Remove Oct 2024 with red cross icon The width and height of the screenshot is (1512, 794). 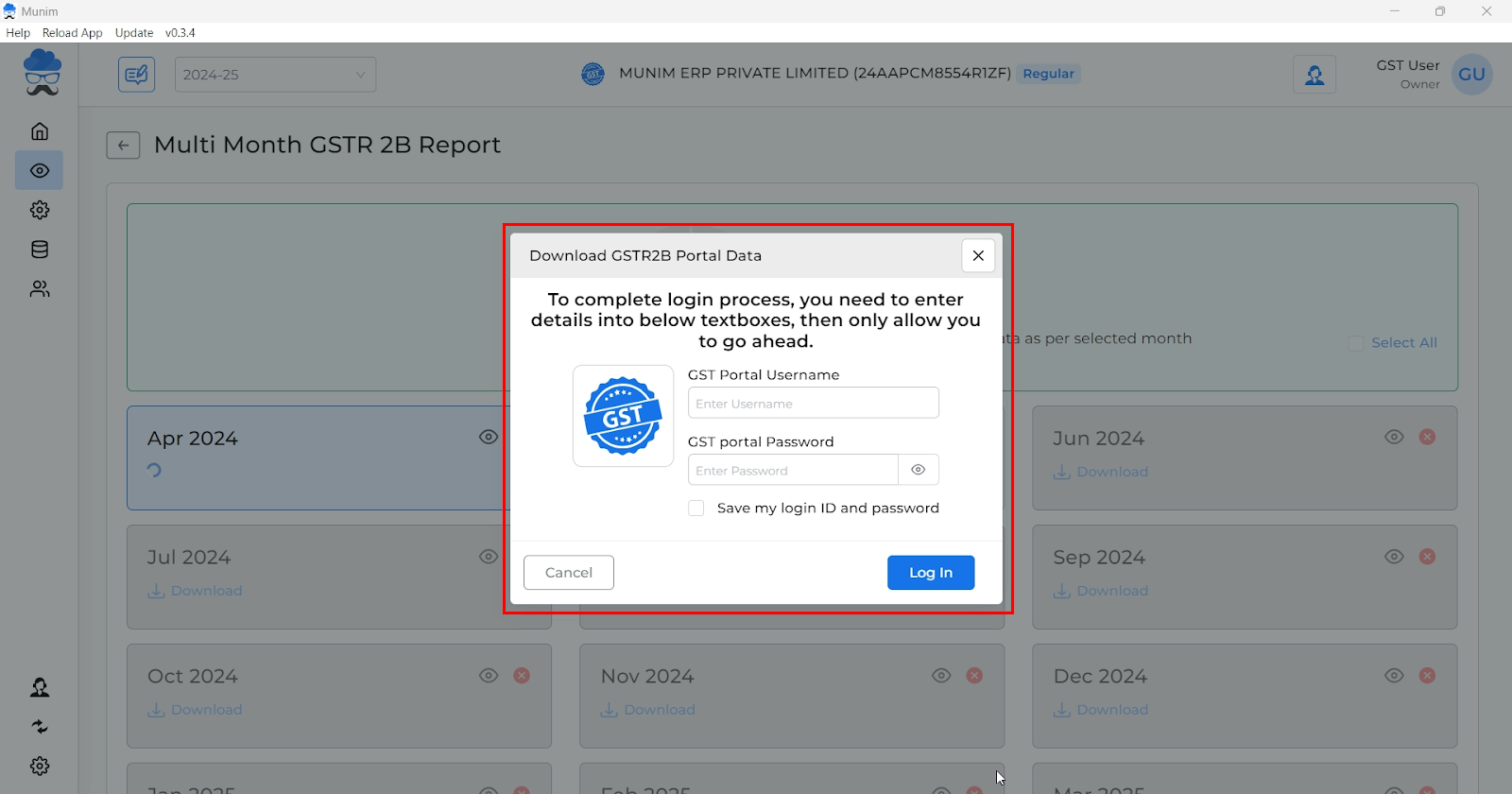pyautogui.click(x=522, y=675)
